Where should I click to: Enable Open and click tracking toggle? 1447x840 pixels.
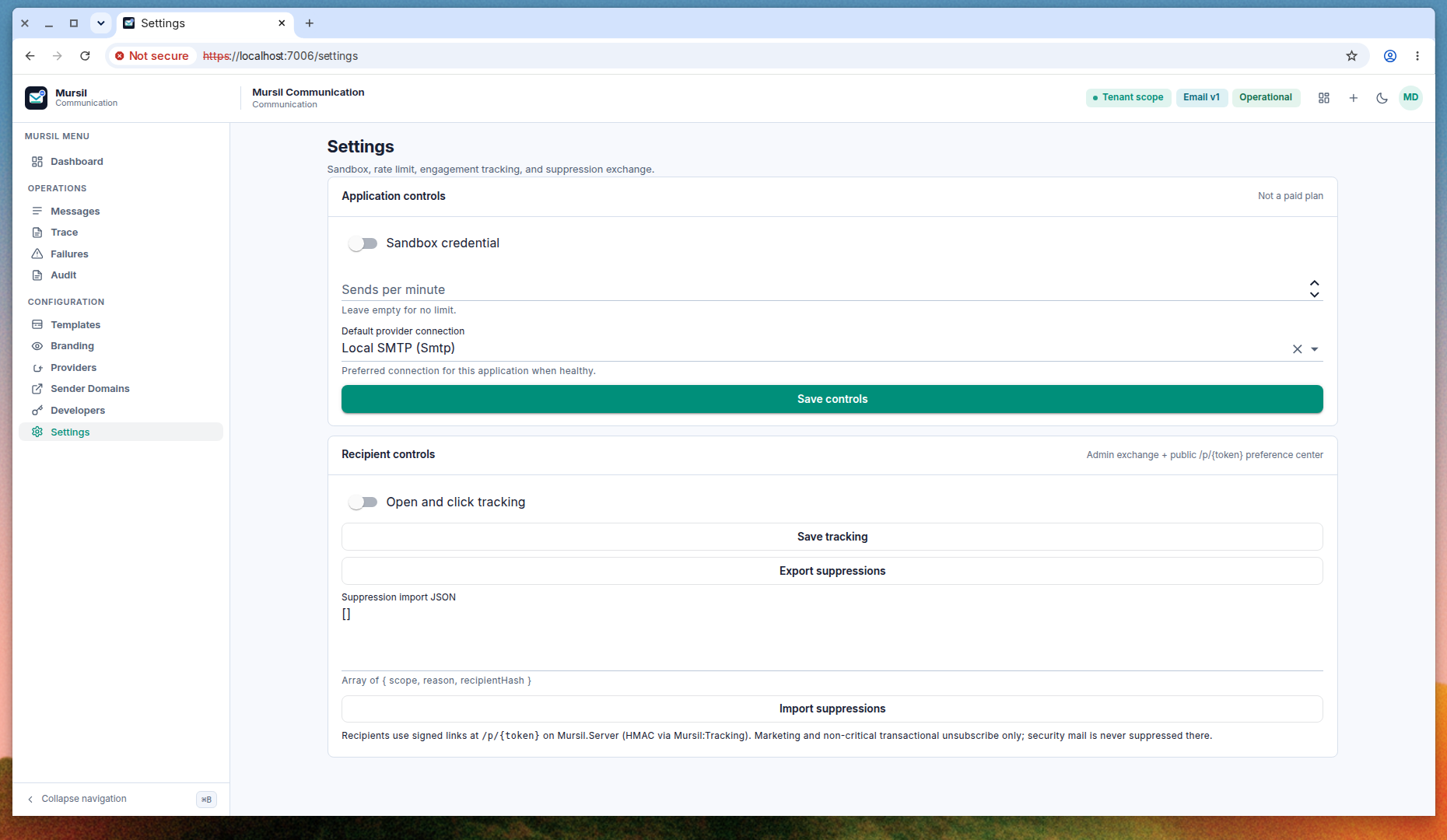363,502
